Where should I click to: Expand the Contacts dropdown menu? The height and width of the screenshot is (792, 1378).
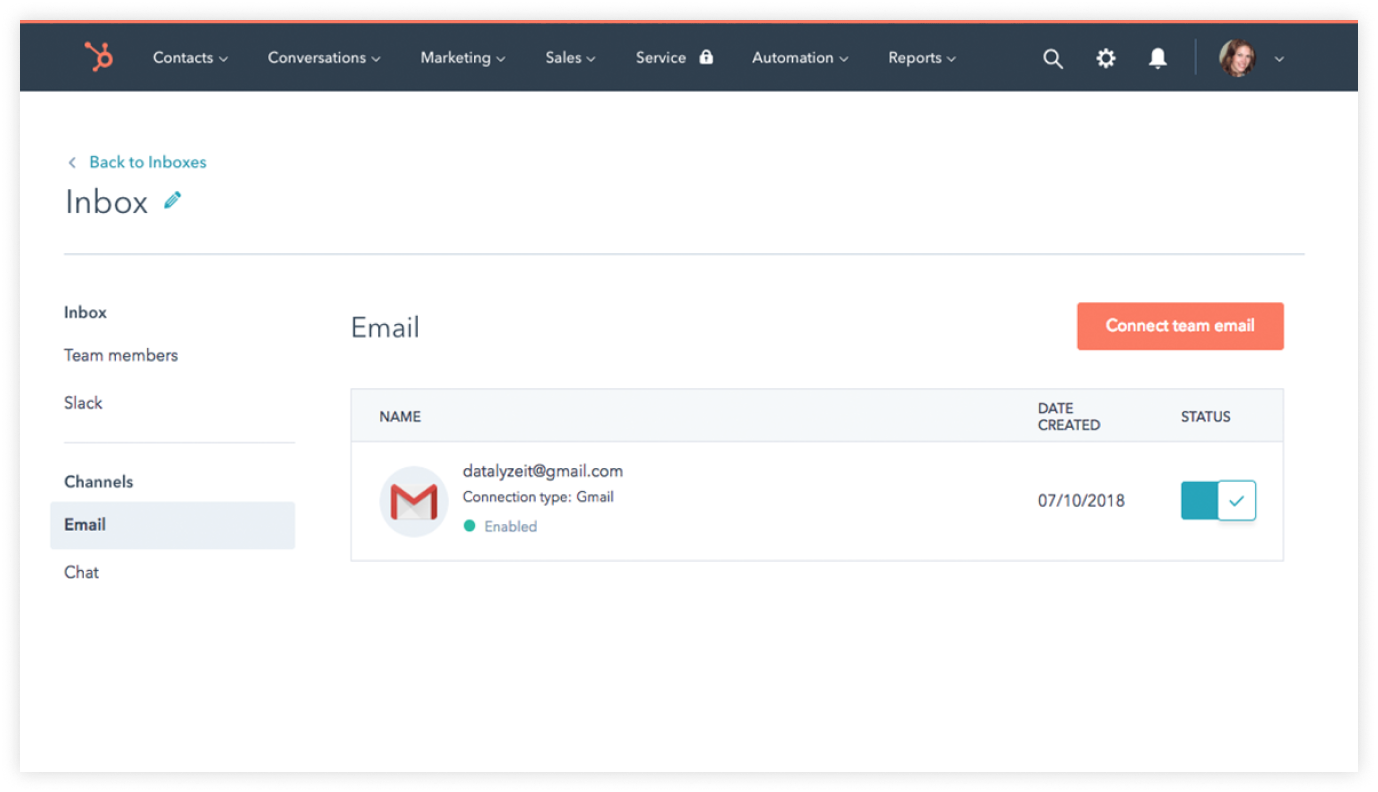(190, 58)
